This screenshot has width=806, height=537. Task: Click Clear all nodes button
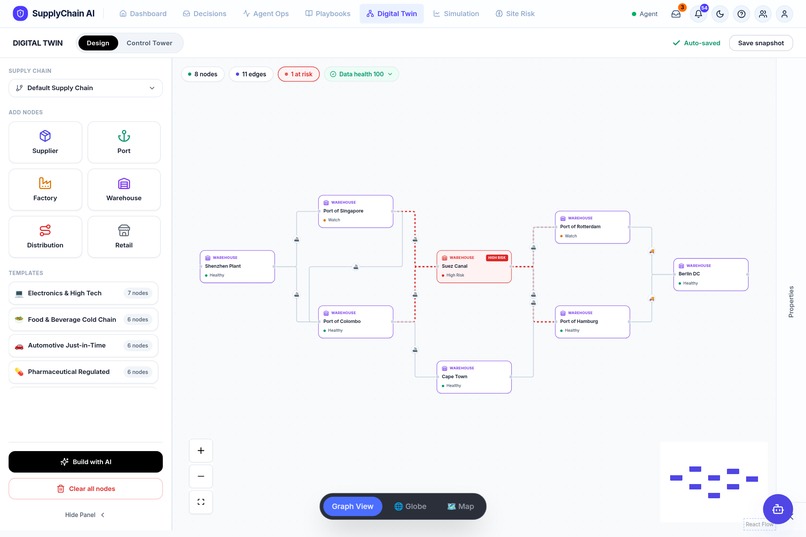[x=85, y=489]
